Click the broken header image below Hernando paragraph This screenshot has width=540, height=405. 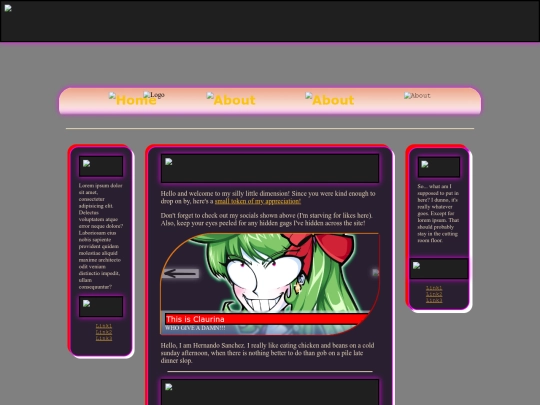pos(270,392)
